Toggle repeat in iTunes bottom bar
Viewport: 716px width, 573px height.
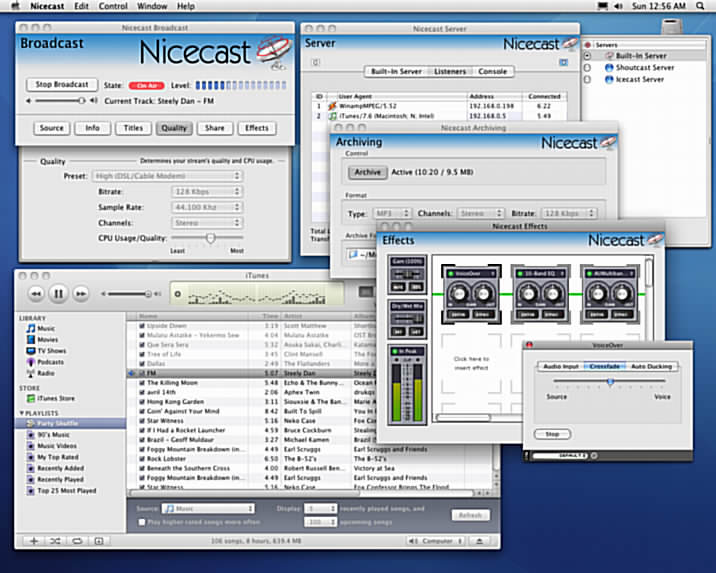[x=77, y=541]
